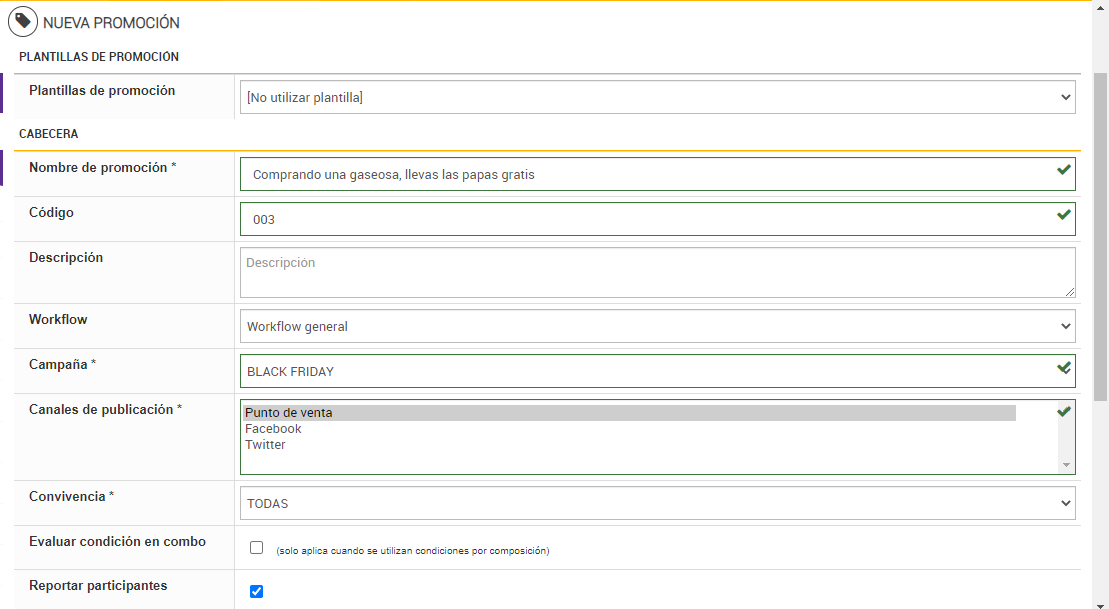Click the Nueva Promoción tag icon
The image size is (1109, 609).
23,21
